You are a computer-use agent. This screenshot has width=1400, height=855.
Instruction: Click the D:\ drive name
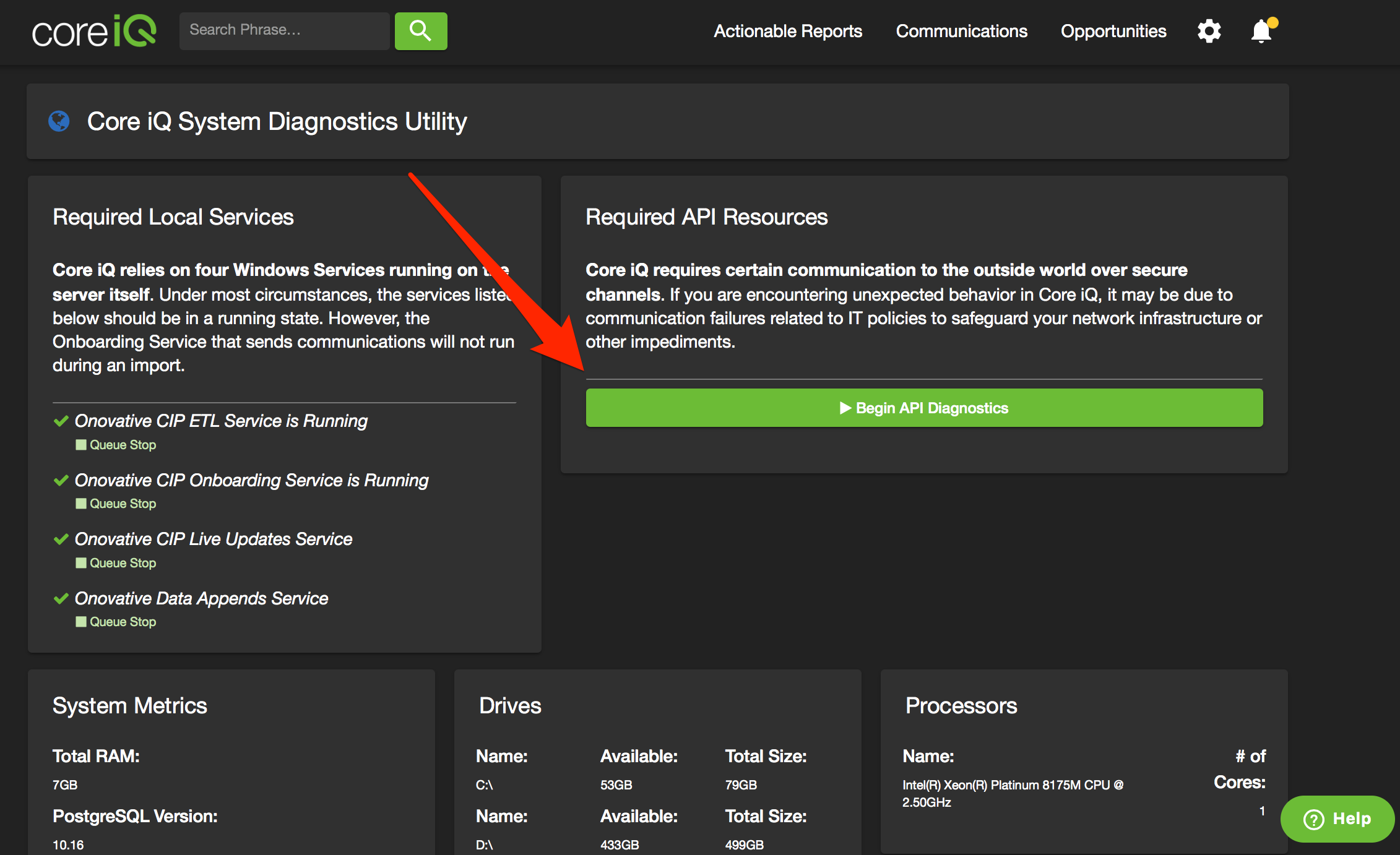coord(484,845)
